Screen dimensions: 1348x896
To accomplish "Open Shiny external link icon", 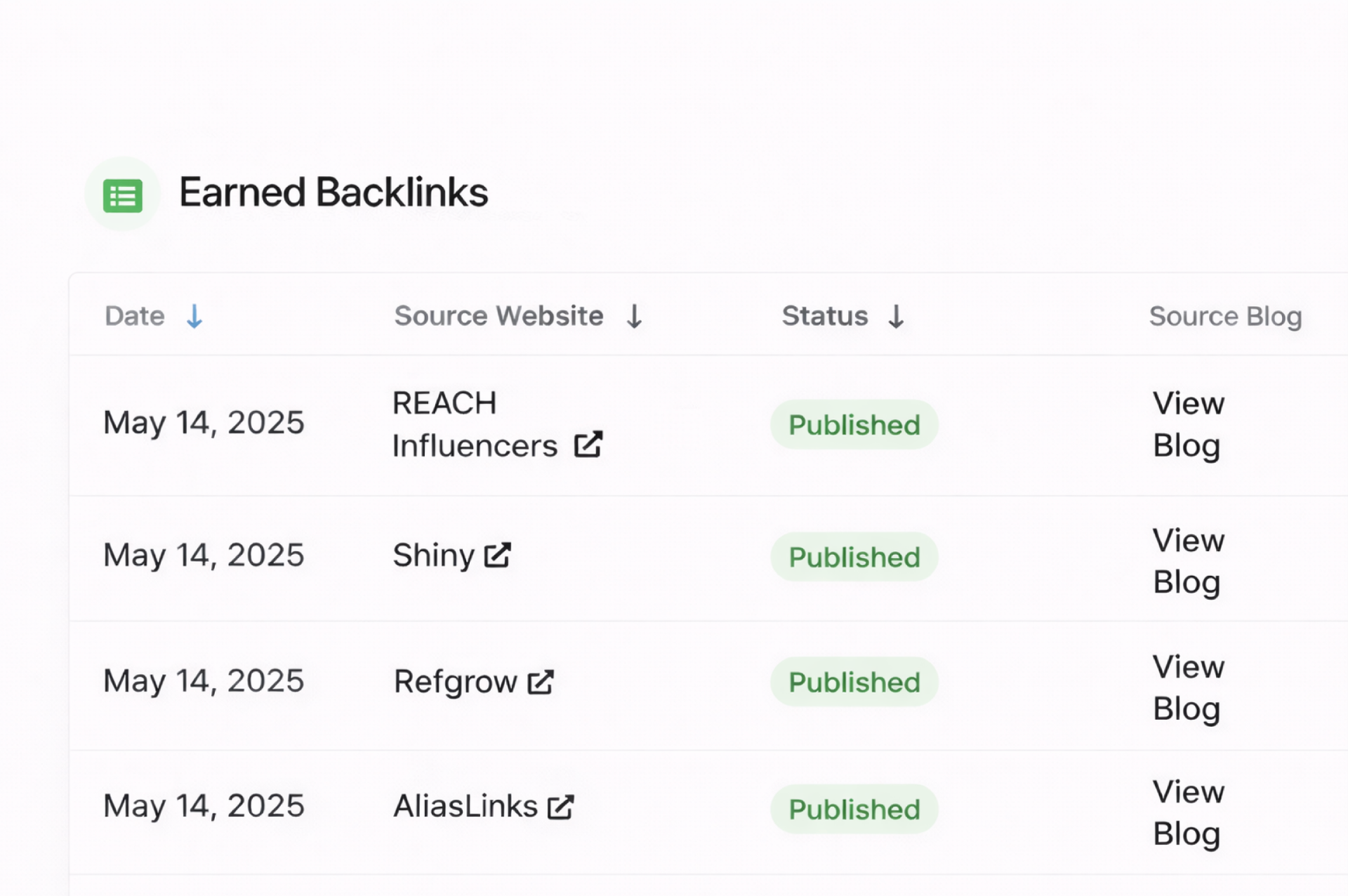I will (x=497, y=555).
